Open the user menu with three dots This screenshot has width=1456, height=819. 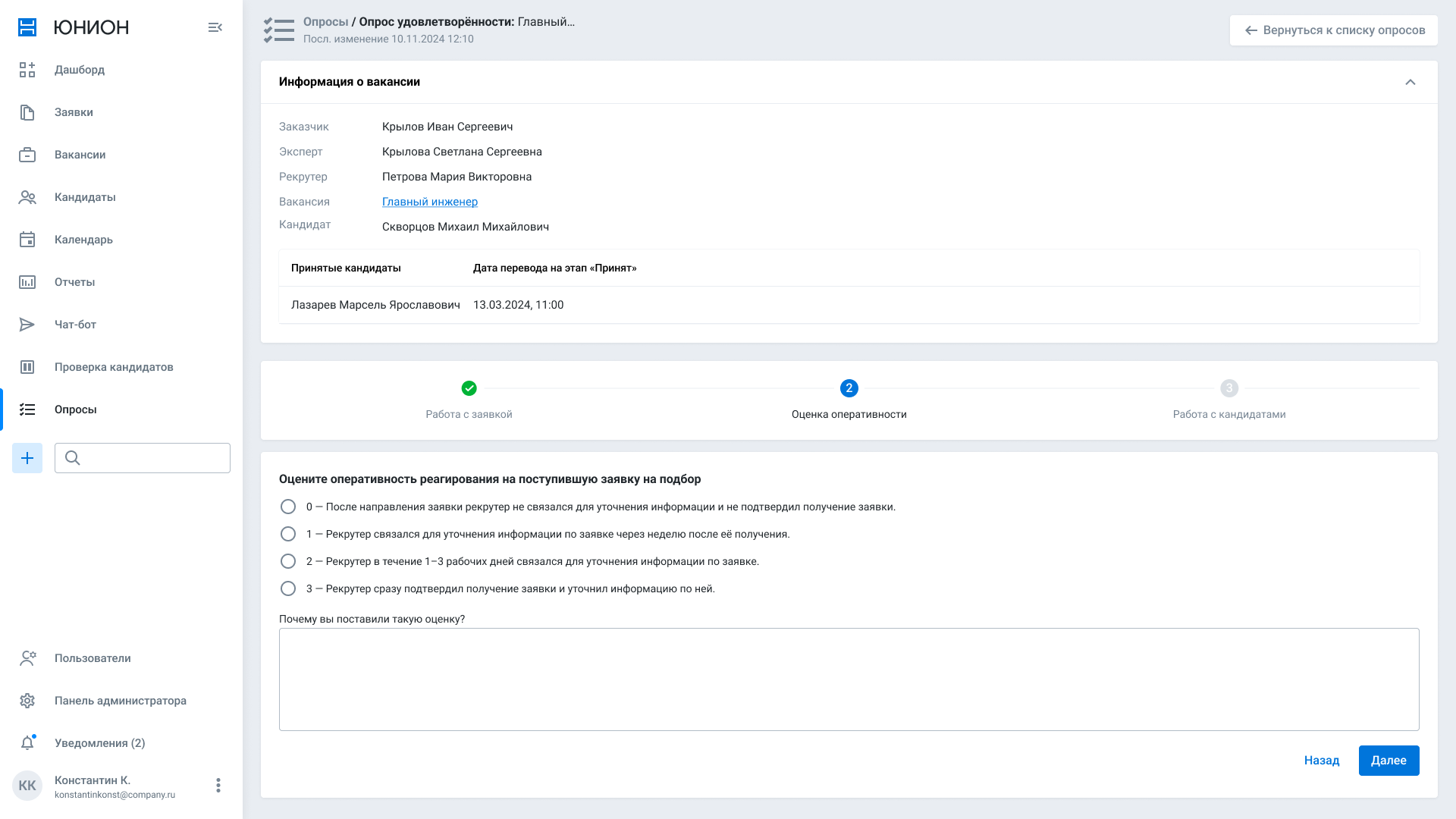click(218, 786)
